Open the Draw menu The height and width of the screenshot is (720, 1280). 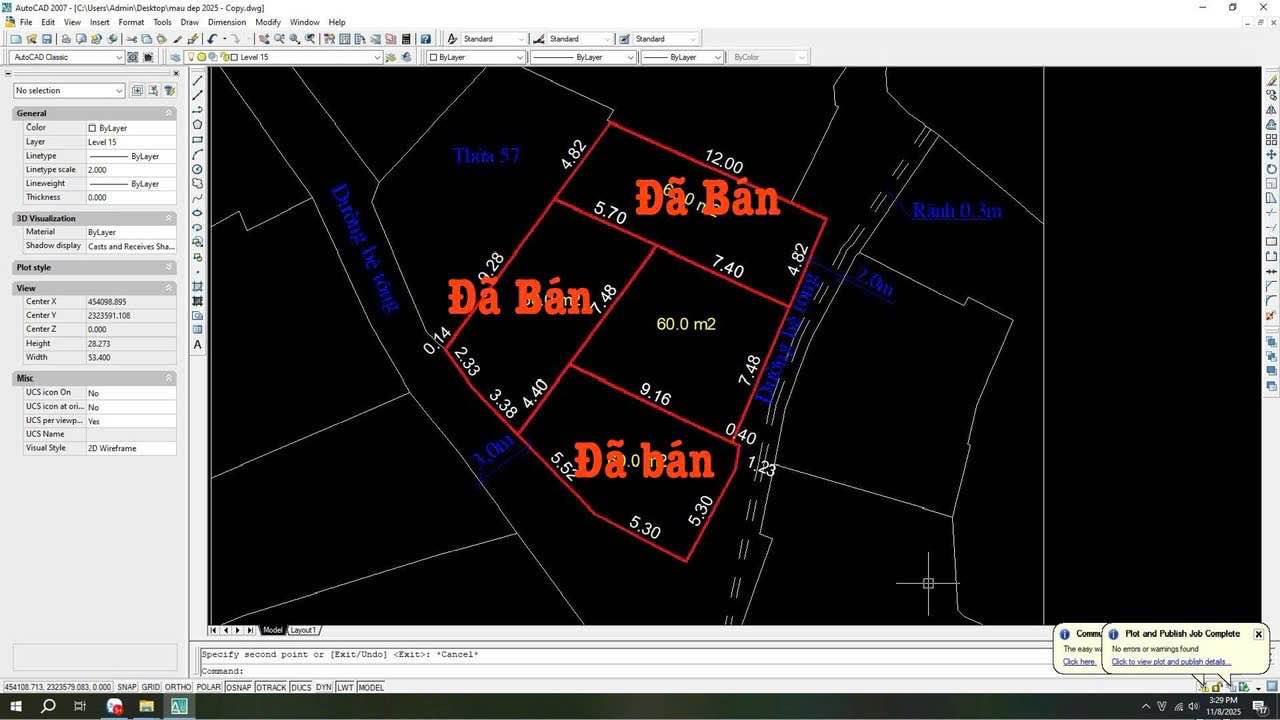click(x=190, y=22)
